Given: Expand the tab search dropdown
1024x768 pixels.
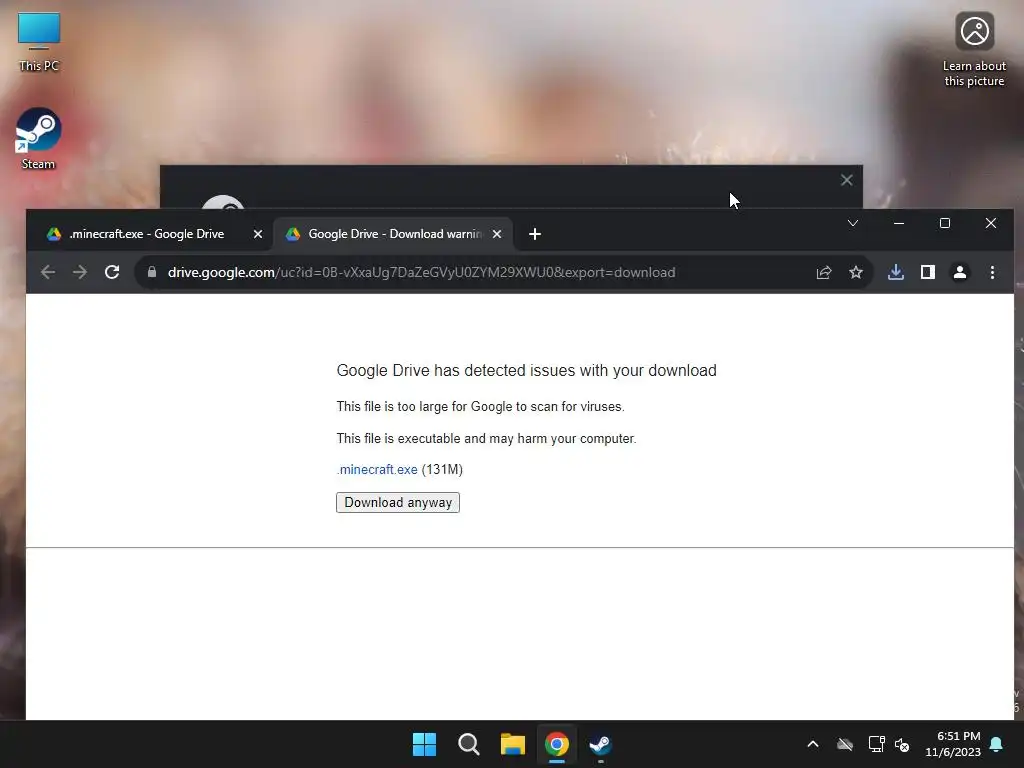Looking at the screenshot, I should click(853, 223).
